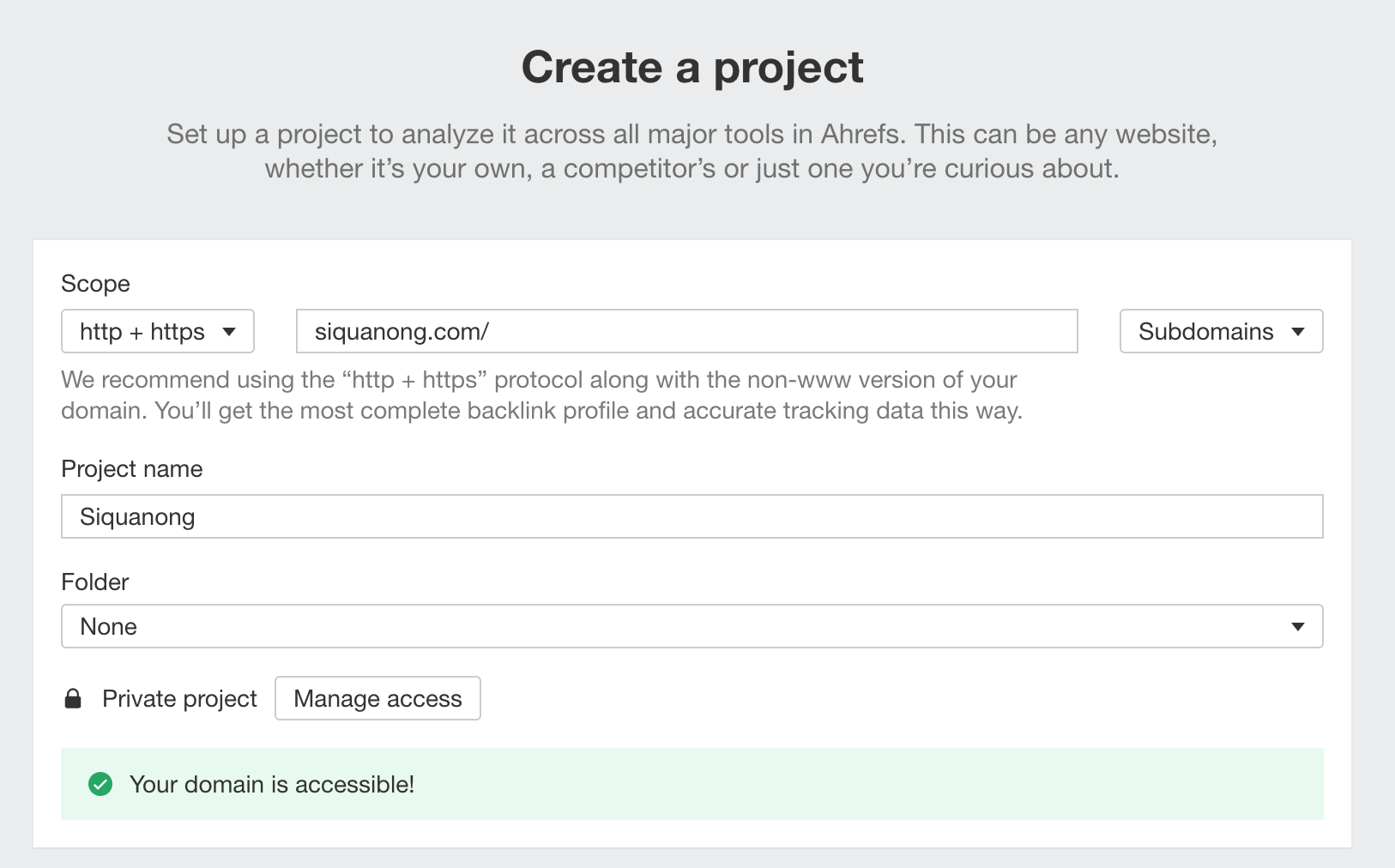The height and width of the screenshot is (868, 1395).
Task: Click the Folder section label
Action: pyautogui.click(x=94, y=582)
